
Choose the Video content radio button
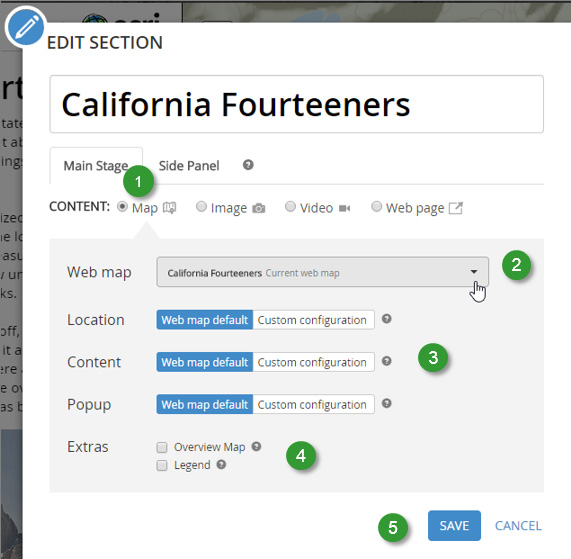click(290, 206)
